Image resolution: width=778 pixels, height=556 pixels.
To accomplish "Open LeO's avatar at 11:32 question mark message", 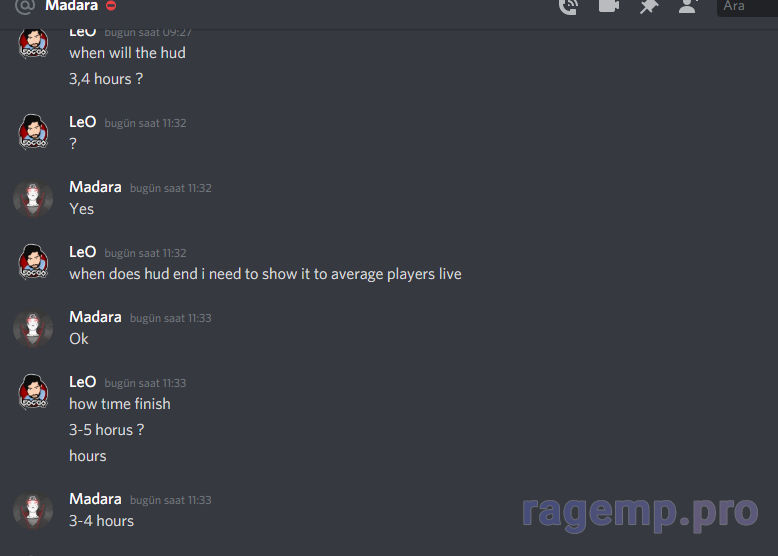I will tap(33, 132).
